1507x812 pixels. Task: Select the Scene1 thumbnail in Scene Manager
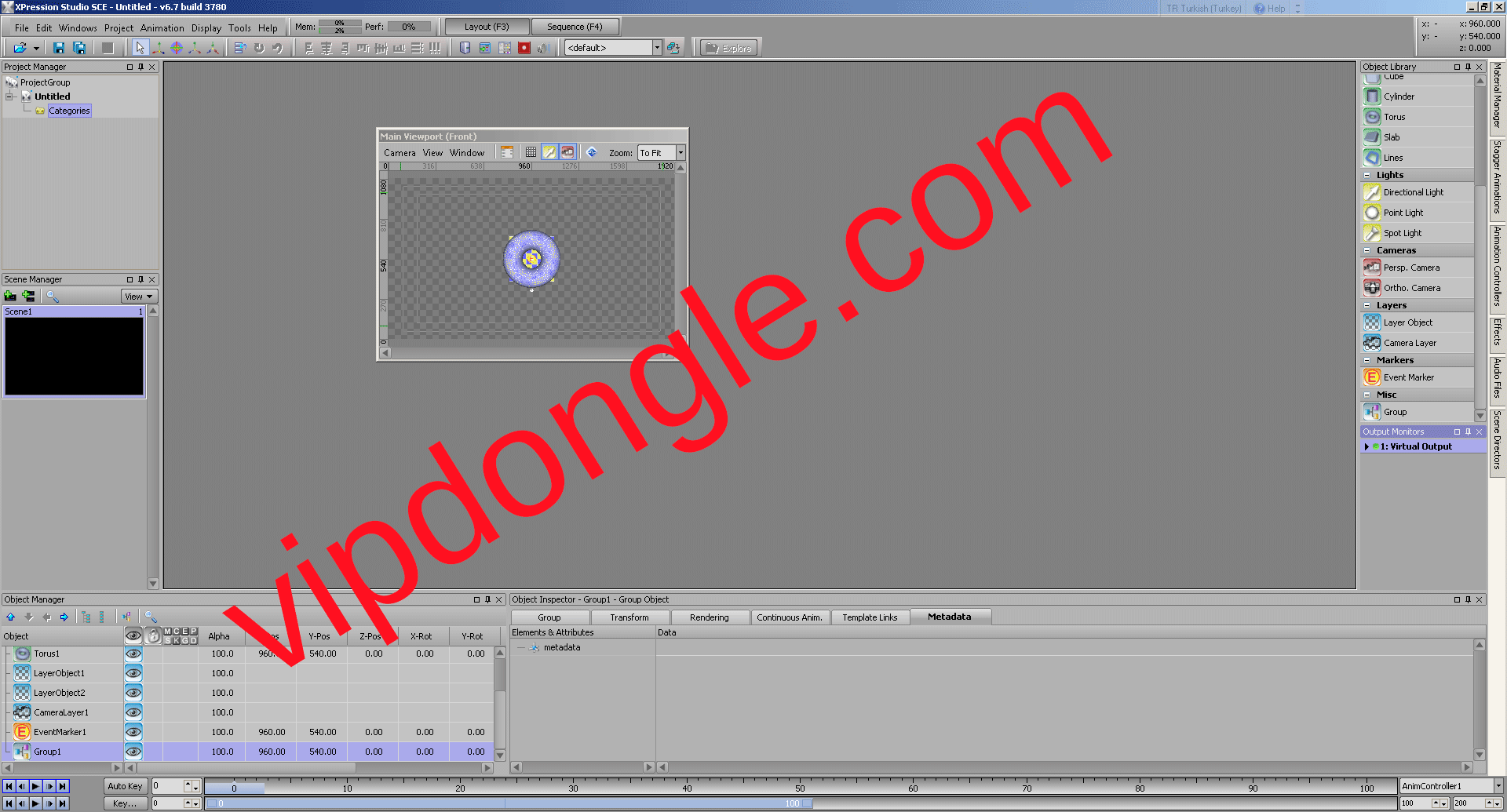pos(75,351)
